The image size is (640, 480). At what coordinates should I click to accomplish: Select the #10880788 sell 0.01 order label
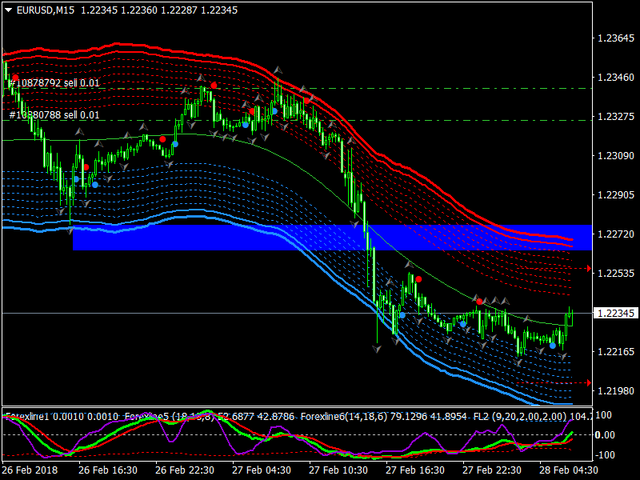point(54,115)
